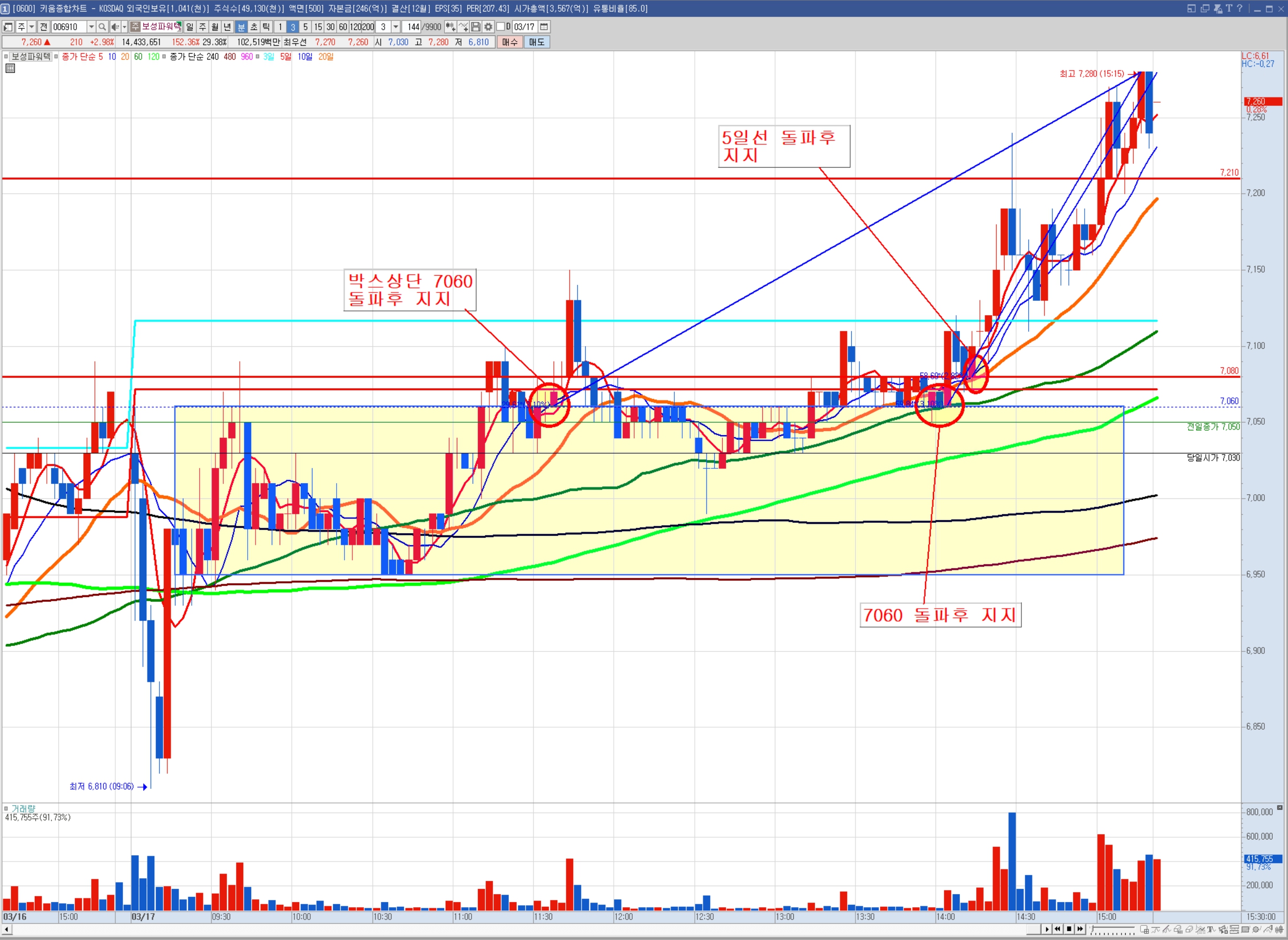1288x940 pixels.
Task: Open the minute interval 3 dropdown arrow
Action: [x=396, y=27]
